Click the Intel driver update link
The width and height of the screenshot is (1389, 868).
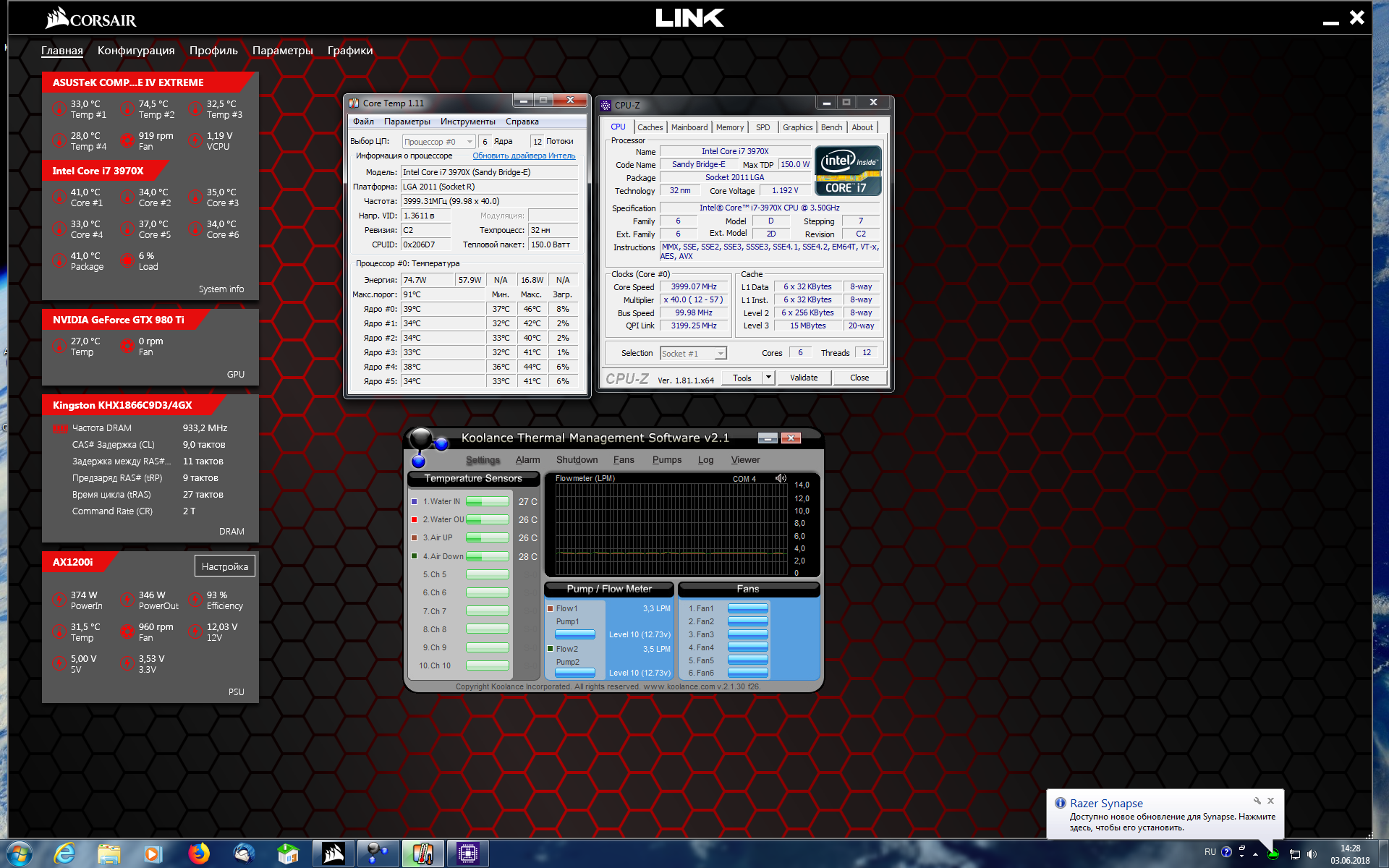point(524,156)
